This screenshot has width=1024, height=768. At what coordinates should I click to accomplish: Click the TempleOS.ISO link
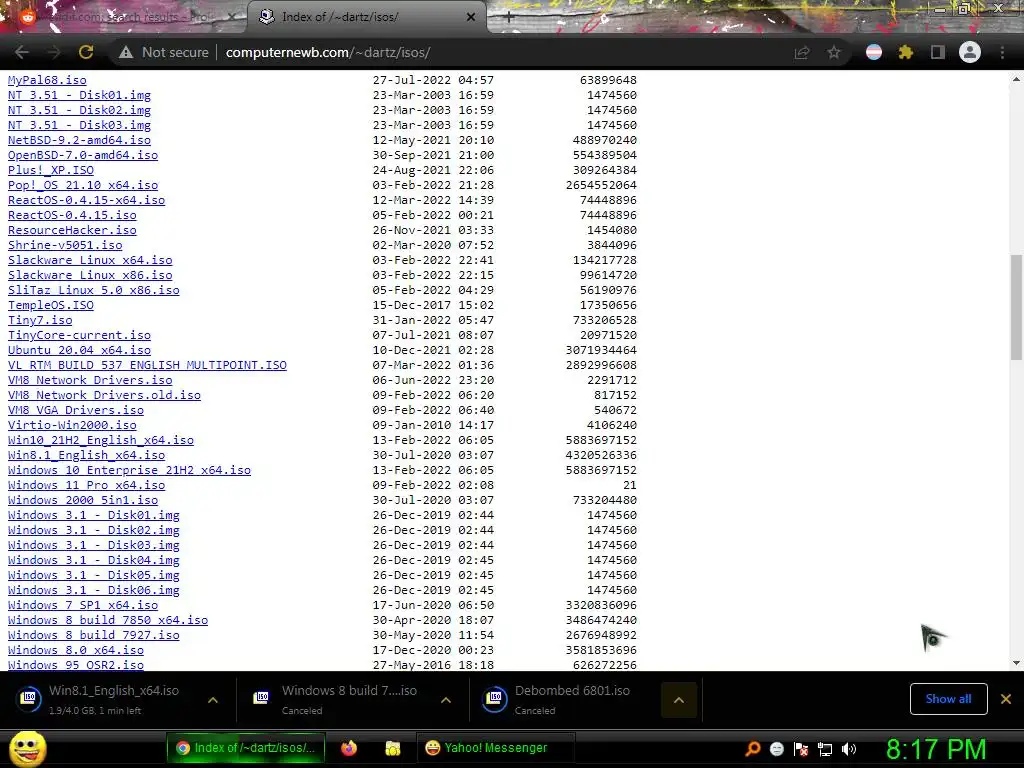click(51, 305)
